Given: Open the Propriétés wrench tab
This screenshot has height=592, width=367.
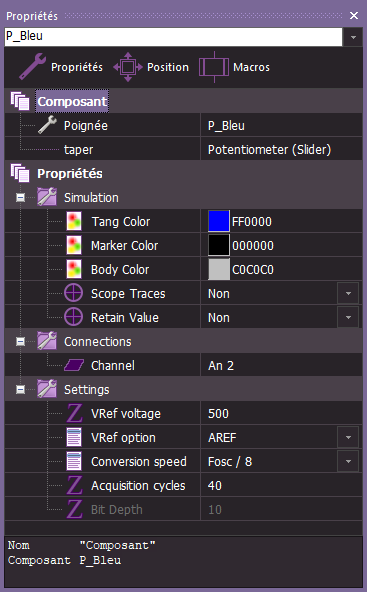Looking at the screenshot, I should pos(61,67).
